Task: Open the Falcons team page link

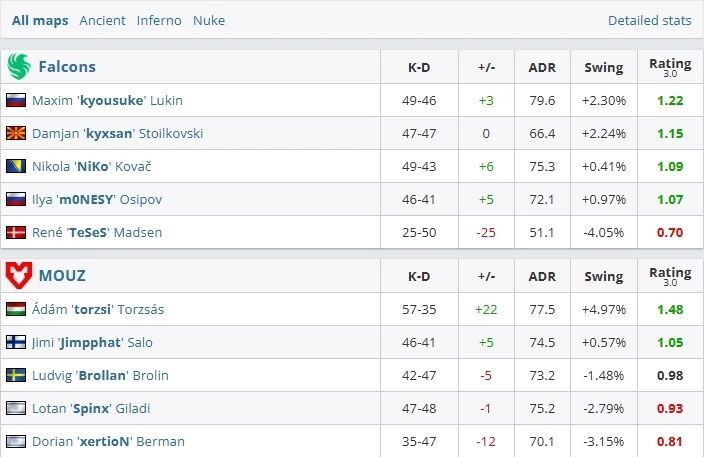Action: (x=67, y=67)
